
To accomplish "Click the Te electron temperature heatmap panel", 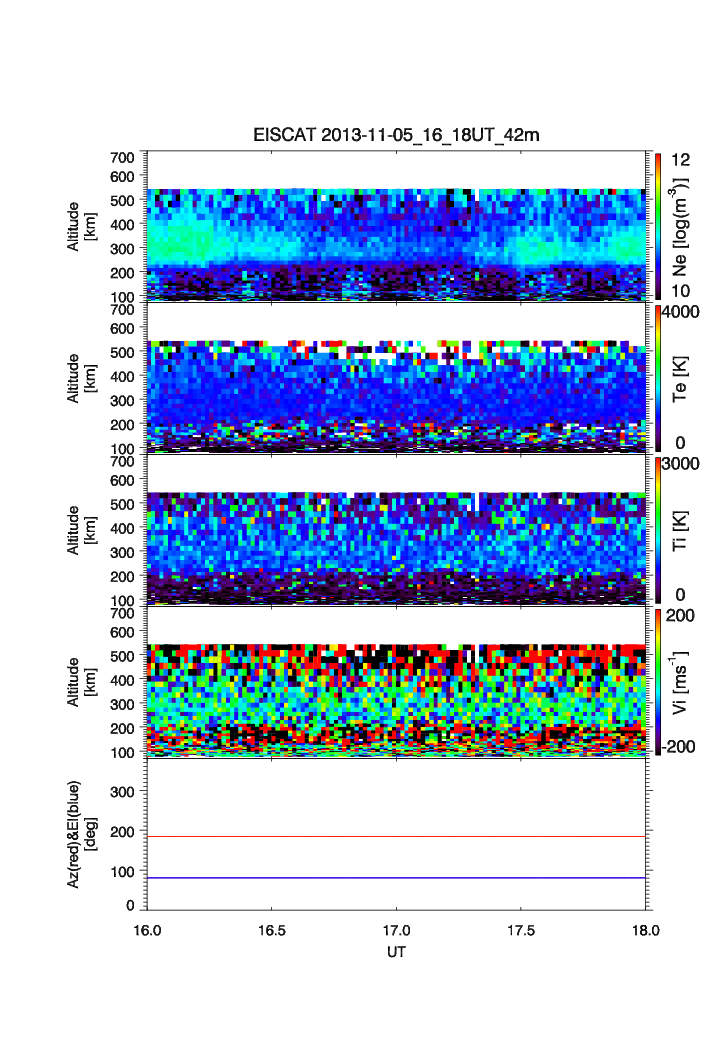I will [x=396, y=378].
